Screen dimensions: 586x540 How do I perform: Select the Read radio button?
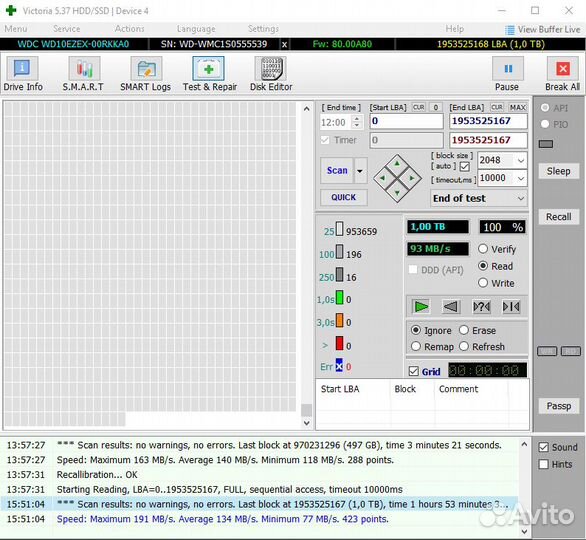pos(483,266)
